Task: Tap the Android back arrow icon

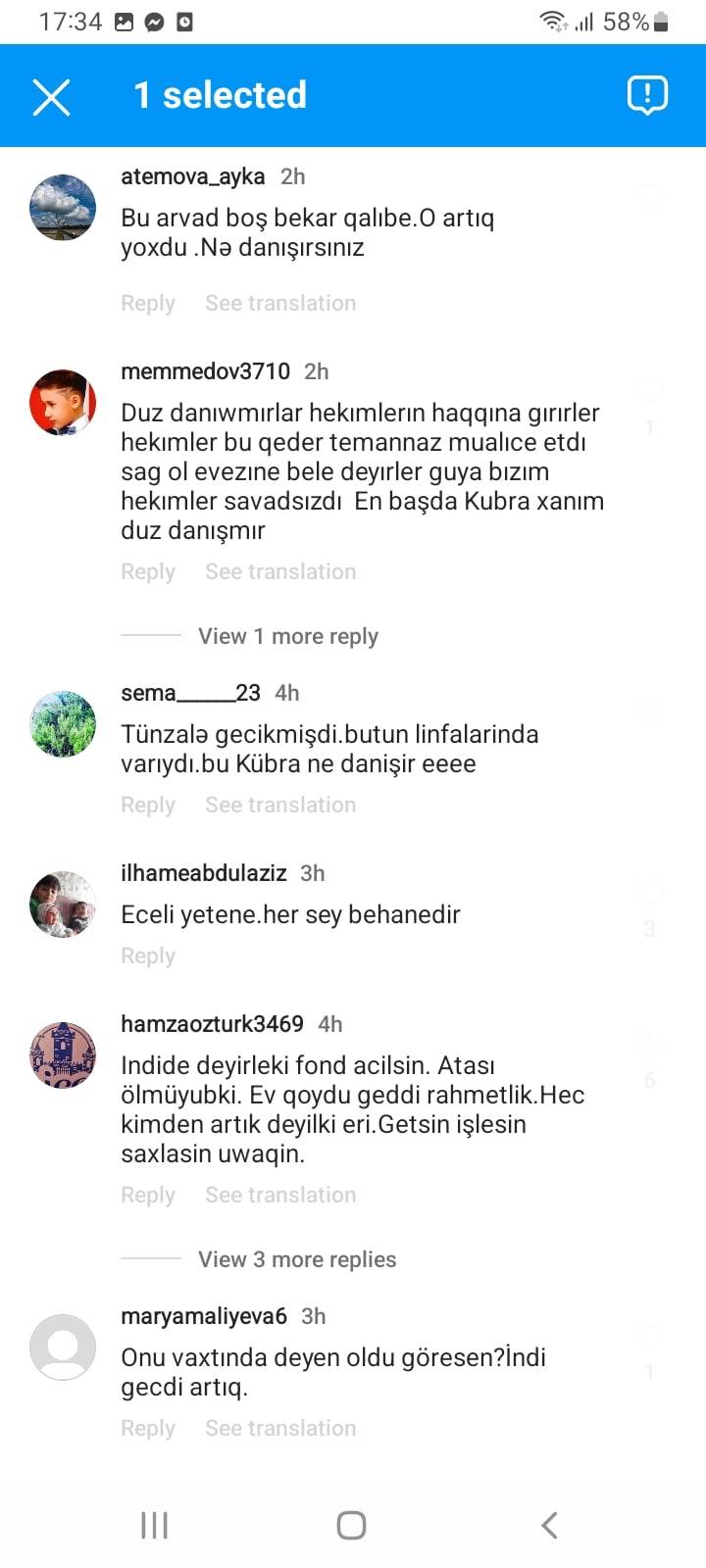Action: tap(550, 1525)
